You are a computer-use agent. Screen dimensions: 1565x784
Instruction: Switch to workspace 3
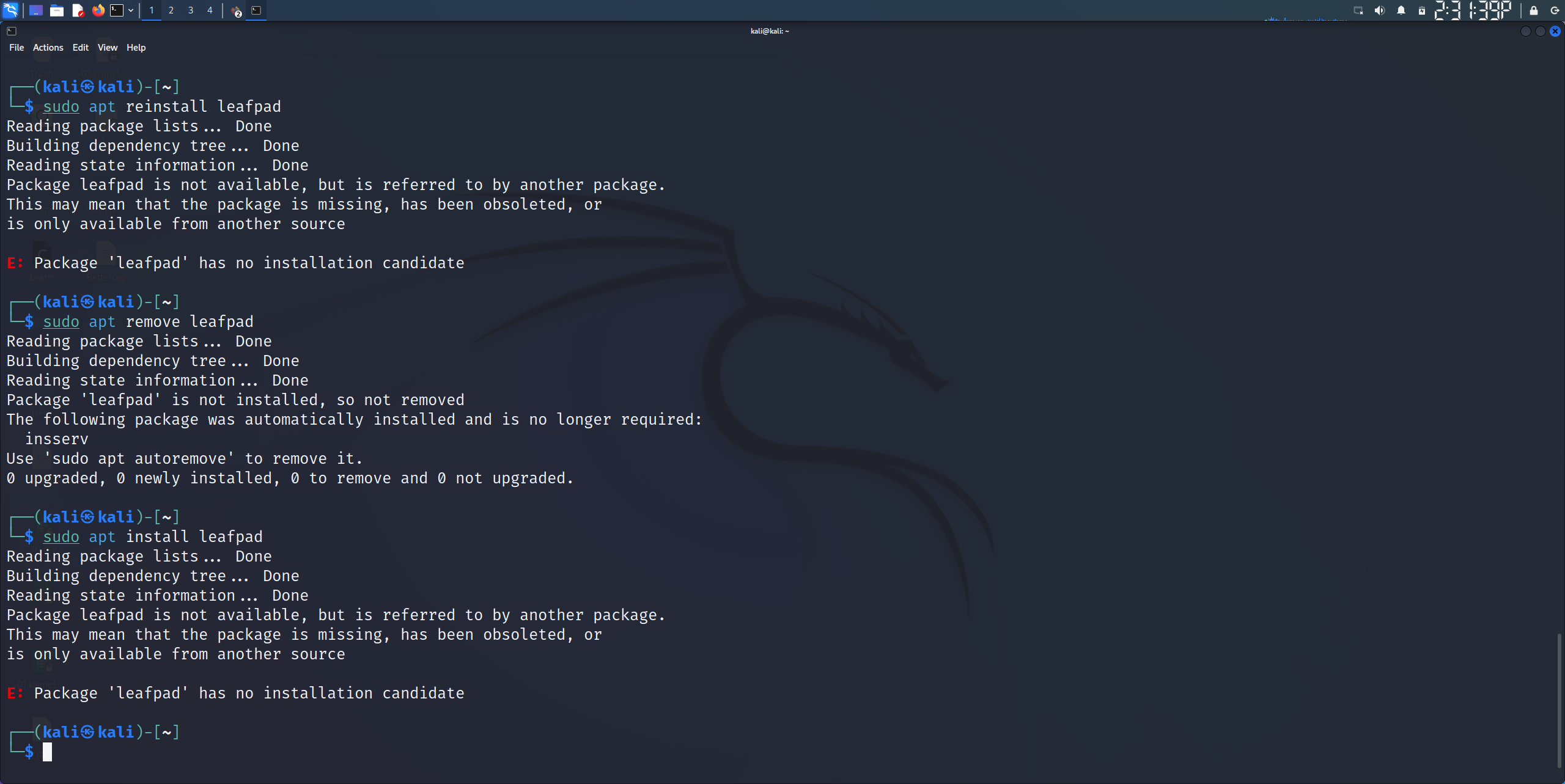[191, 10]
